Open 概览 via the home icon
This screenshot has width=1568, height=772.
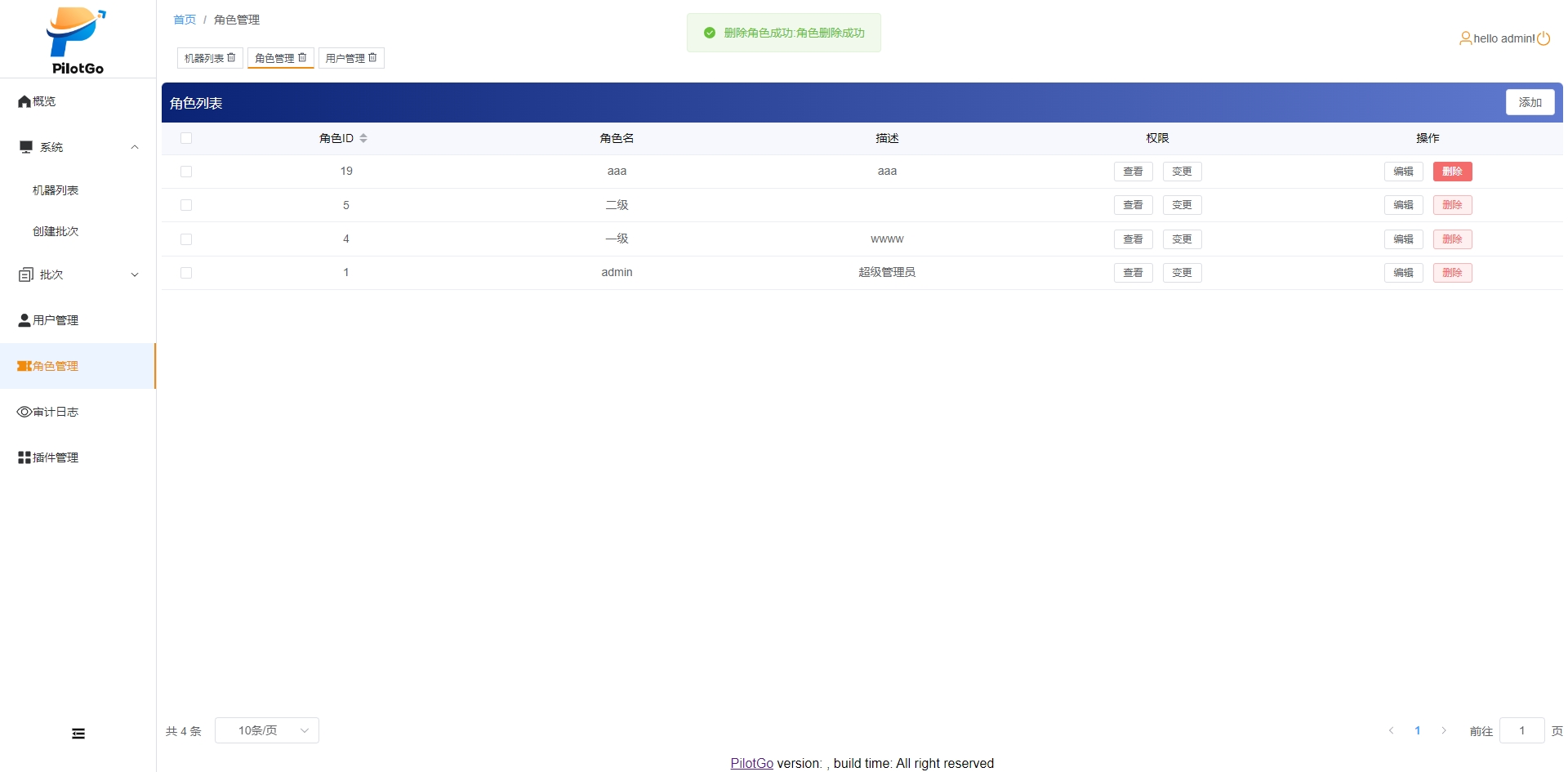point(24,101)
